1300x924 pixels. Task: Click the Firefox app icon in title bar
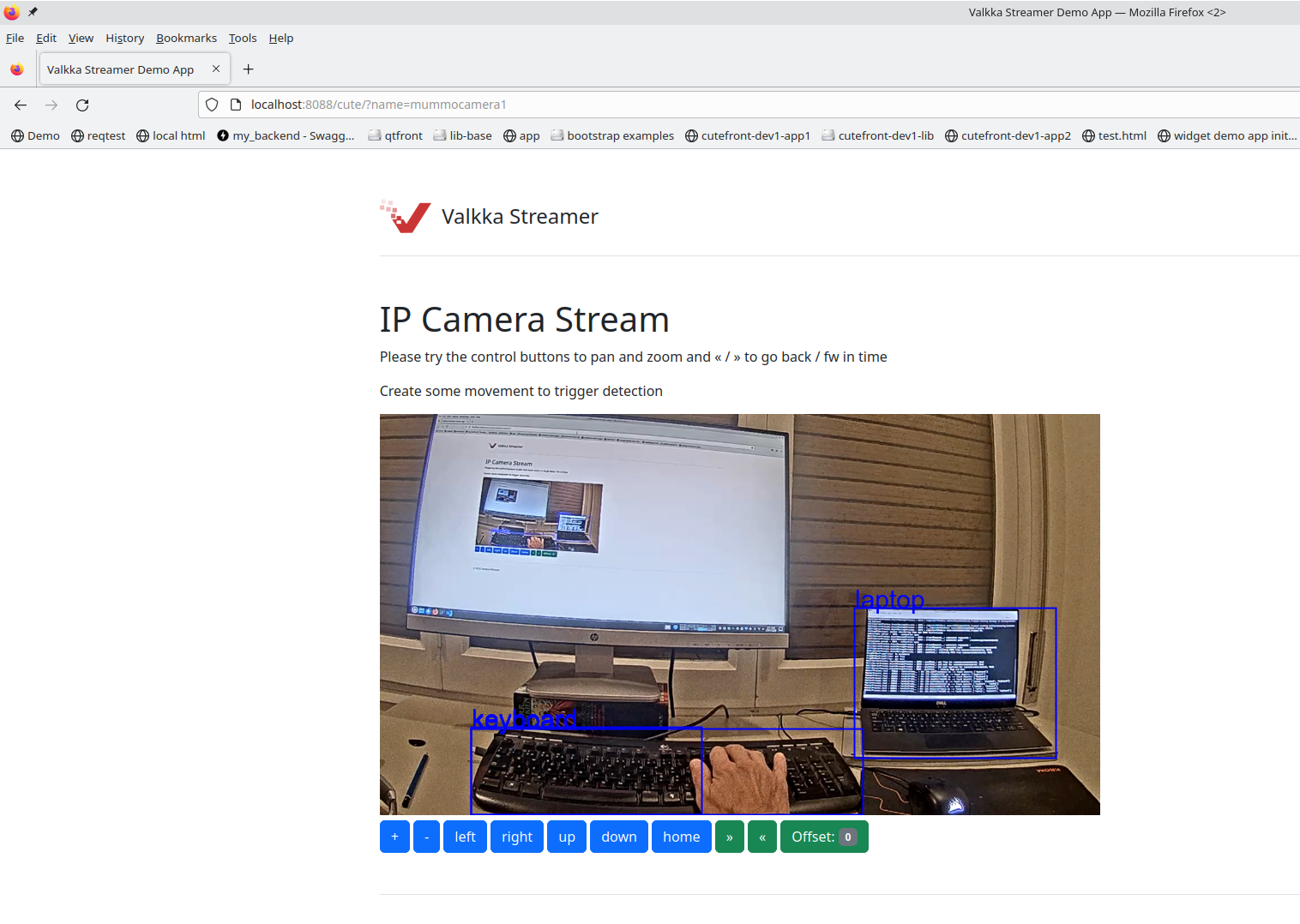click(11, 12)
